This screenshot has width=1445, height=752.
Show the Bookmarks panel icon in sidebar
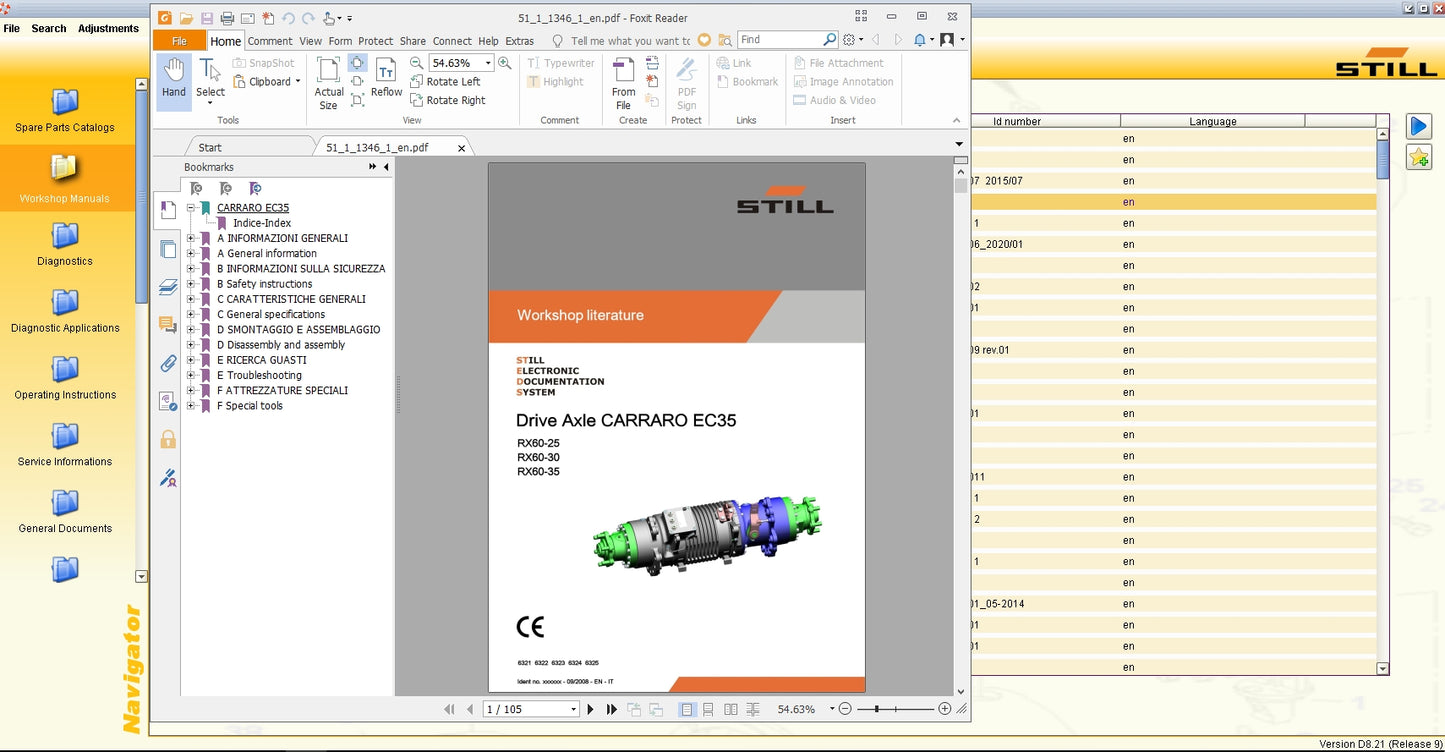click(168, 212)
